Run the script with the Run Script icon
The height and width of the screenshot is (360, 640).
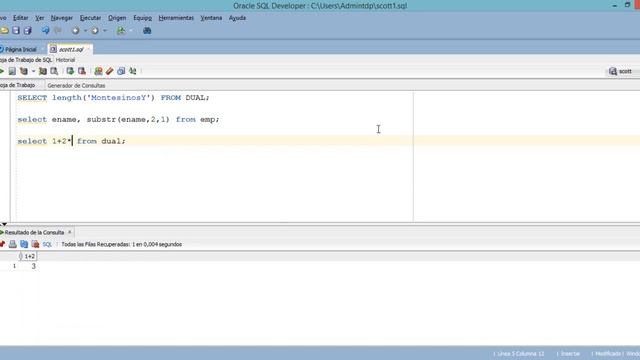click(12, 71)
